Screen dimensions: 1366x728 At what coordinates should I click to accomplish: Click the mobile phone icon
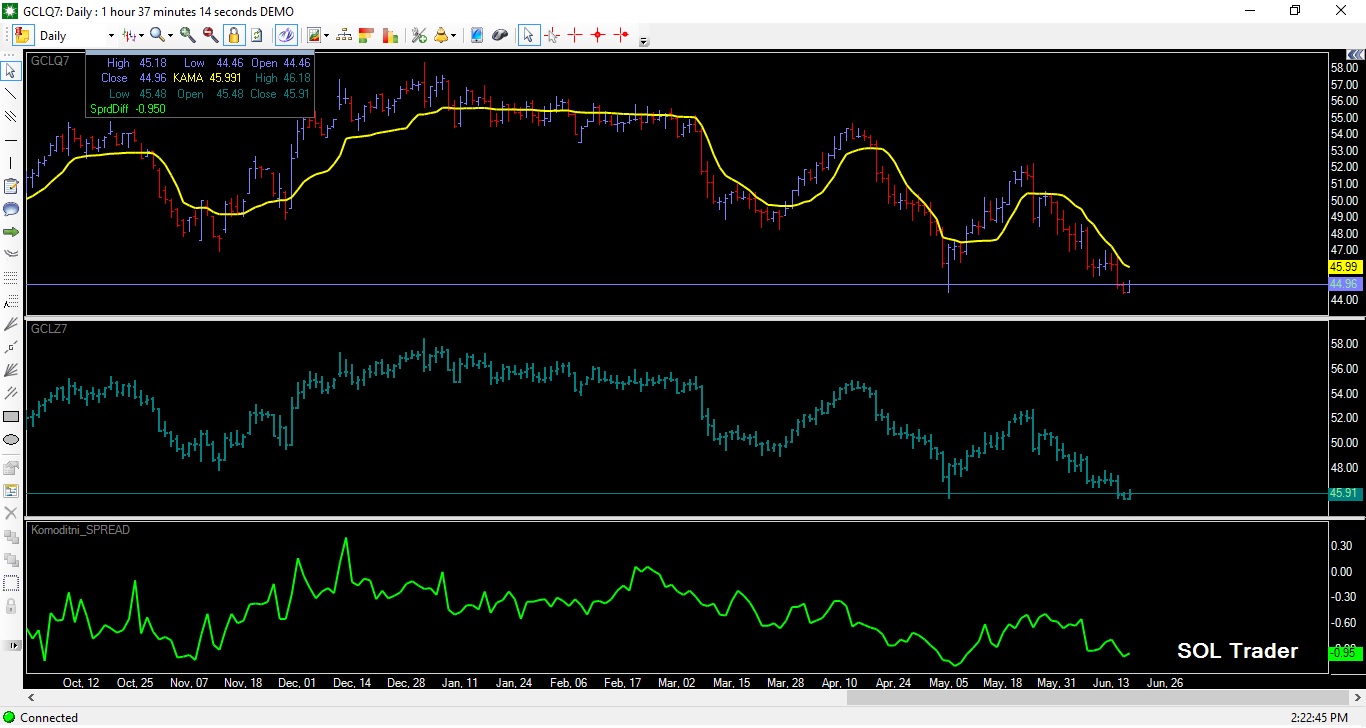coord(477,35)
